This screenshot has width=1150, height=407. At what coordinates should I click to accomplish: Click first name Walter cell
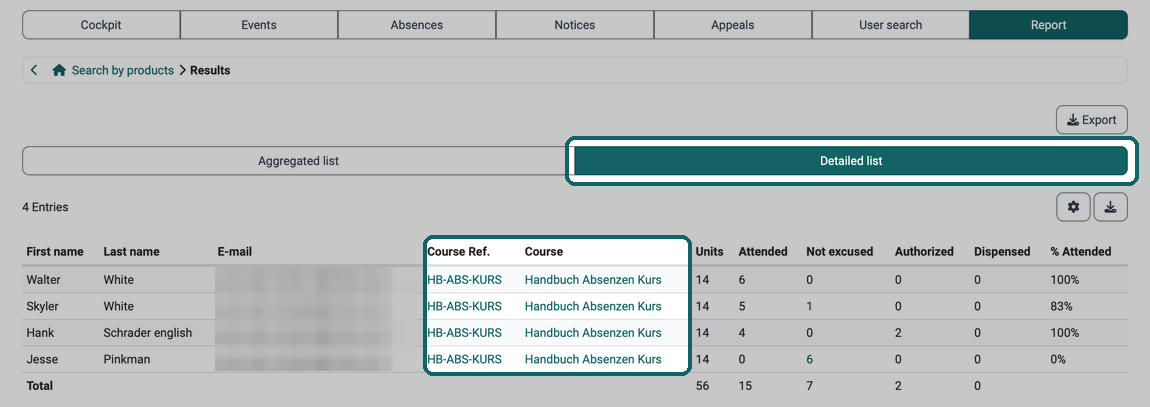point(44,279)
